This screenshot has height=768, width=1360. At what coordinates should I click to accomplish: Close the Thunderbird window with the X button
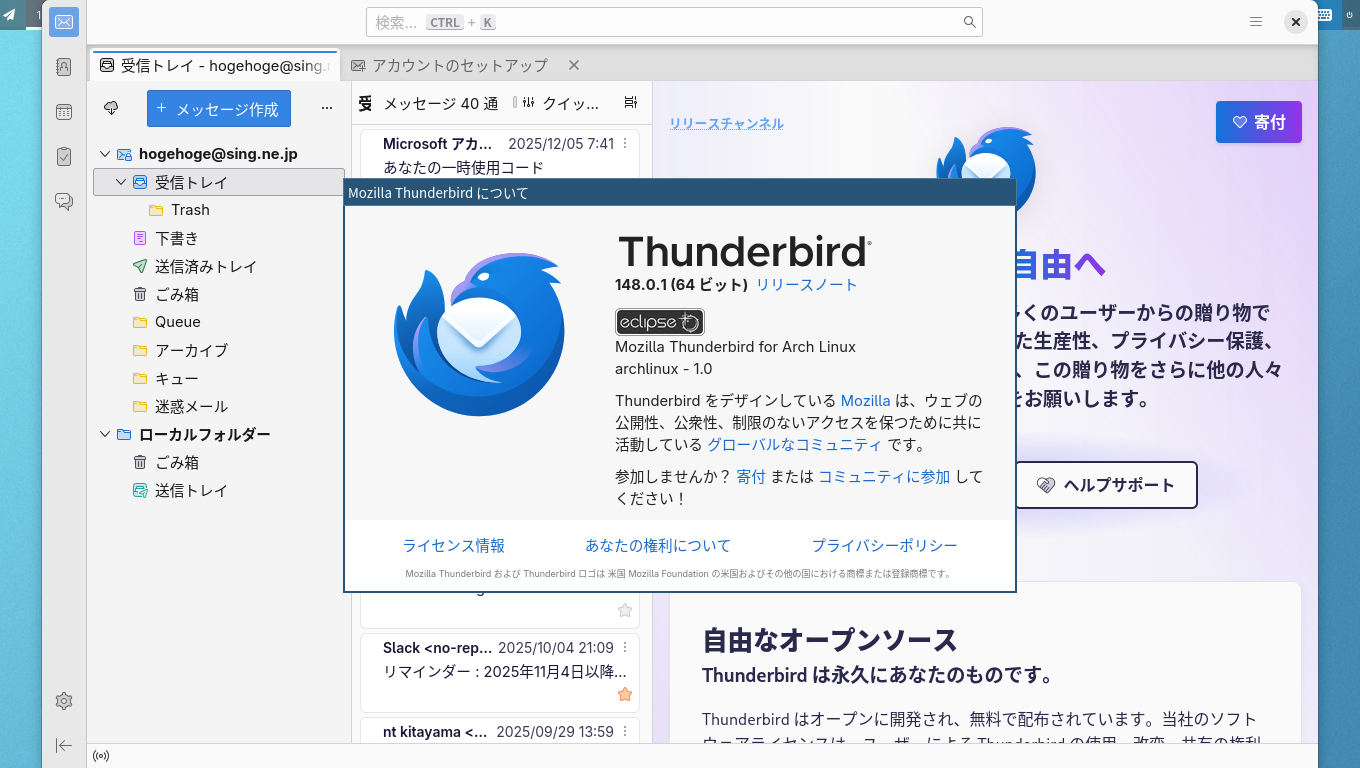click(1295, 22)
